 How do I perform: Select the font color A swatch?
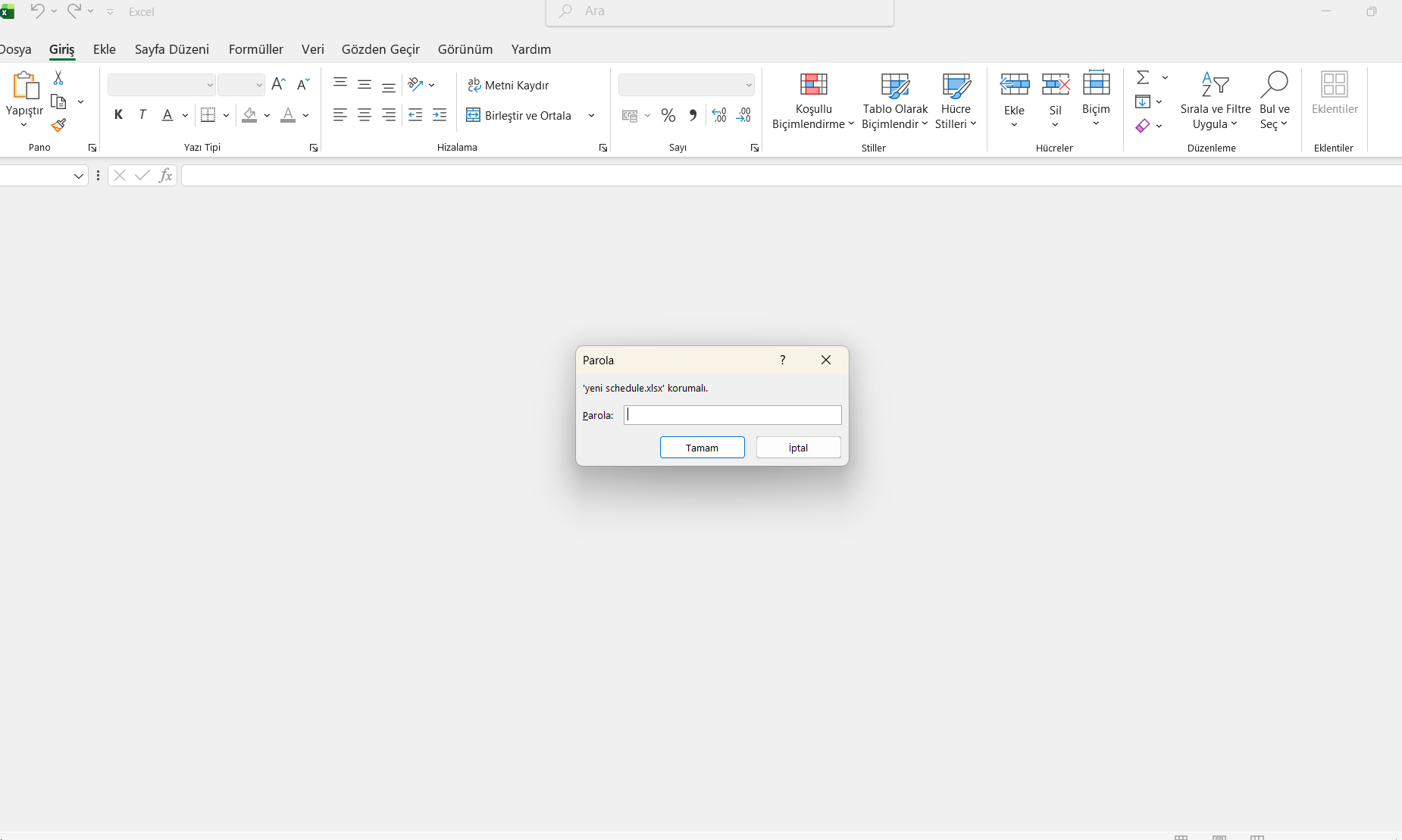pos(288,115)
